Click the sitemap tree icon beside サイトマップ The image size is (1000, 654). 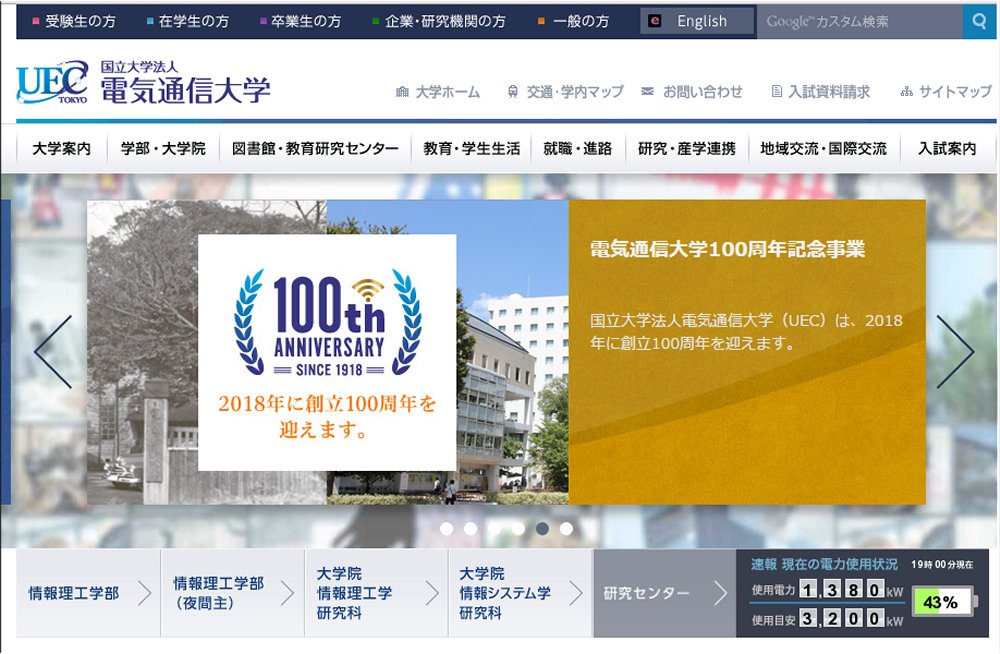pos(907,91)
